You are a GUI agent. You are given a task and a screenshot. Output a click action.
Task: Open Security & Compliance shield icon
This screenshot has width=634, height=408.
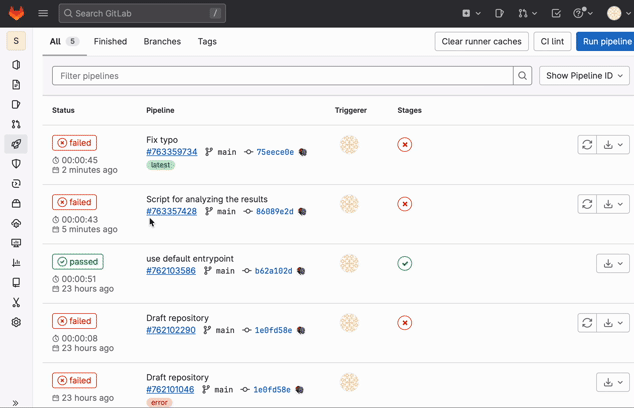[x=16, y=164]
